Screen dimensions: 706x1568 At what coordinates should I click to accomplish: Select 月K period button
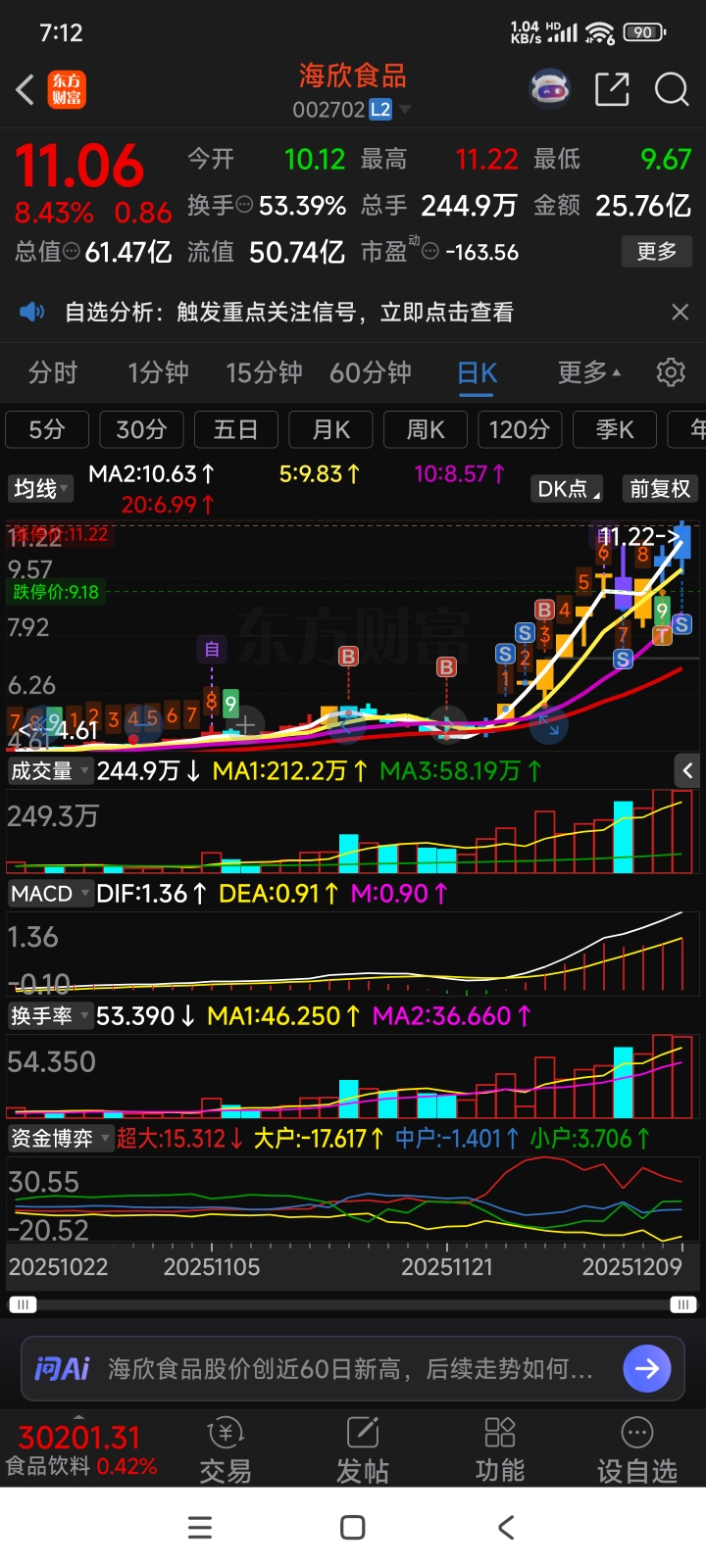pyautogui.click(x=330, y=429)
